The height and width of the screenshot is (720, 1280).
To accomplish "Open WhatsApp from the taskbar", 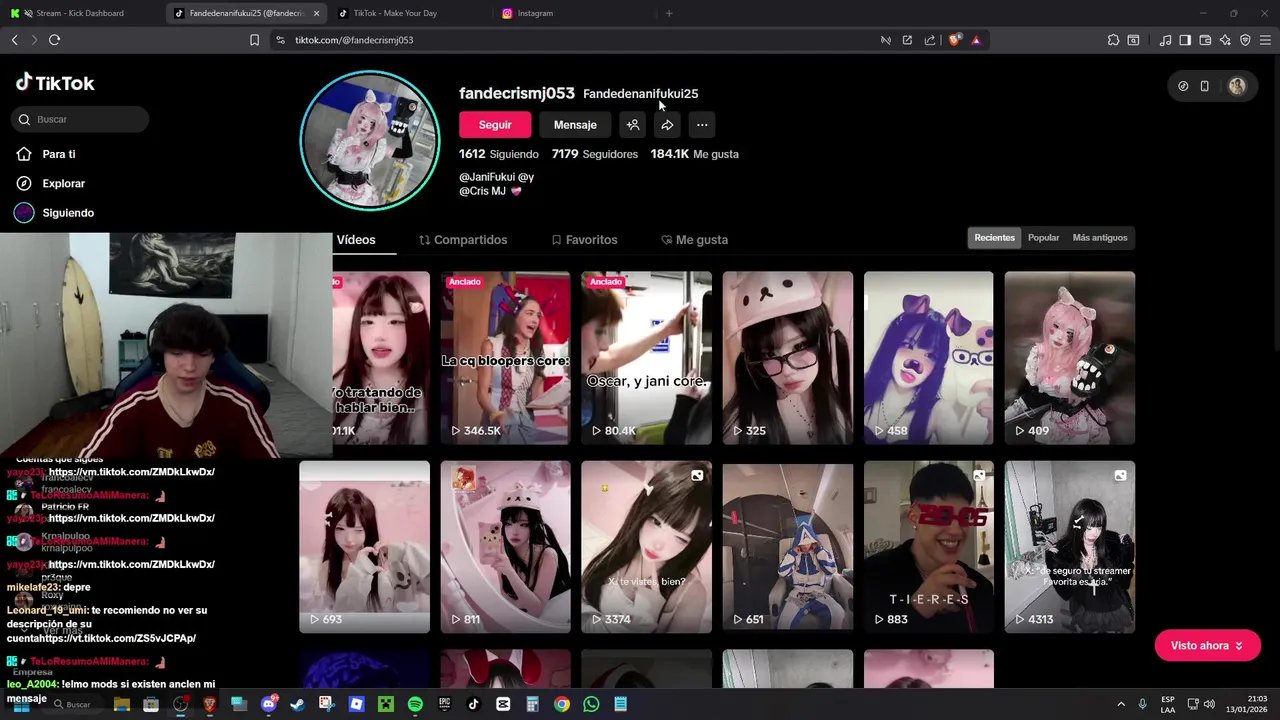I will [x=591, y=704].
